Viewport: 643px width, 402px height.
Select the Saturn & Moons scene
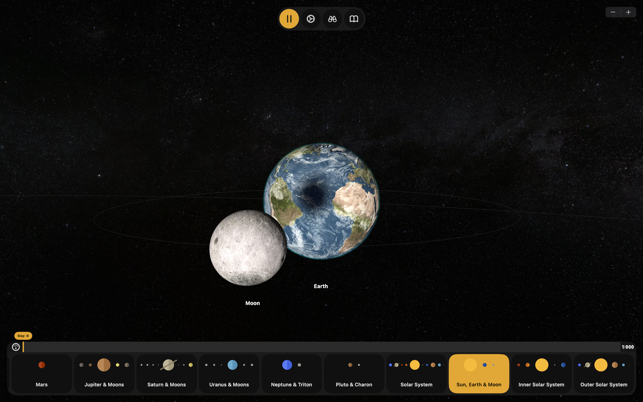[166, 374]
